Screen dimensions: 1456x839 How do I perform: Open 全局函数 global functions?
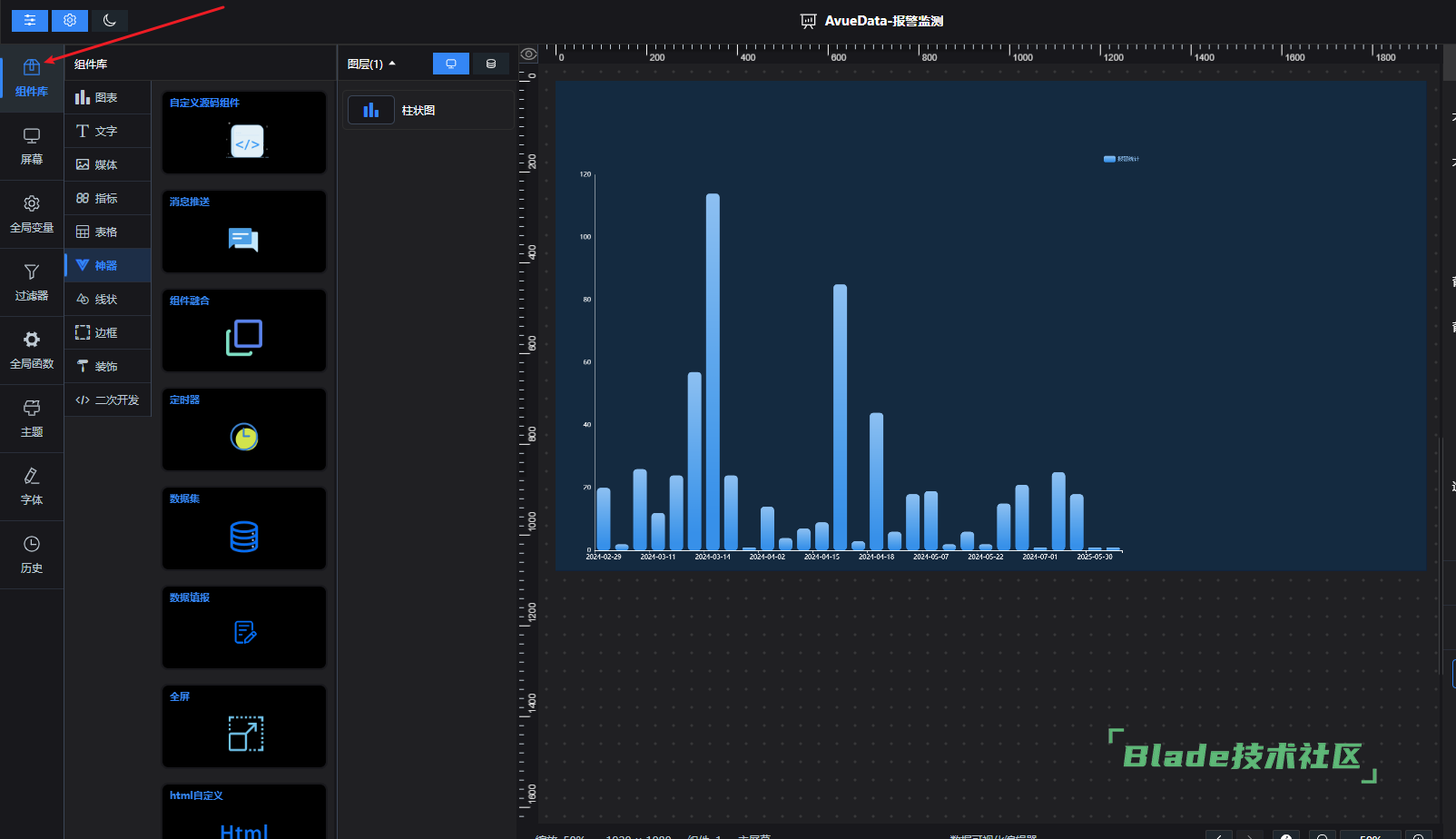[x=32, y=350]
